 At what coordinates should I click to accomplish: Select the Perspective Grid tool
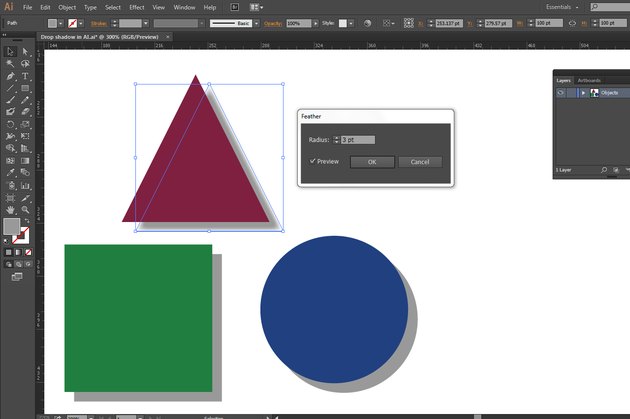tap(25, 148)
